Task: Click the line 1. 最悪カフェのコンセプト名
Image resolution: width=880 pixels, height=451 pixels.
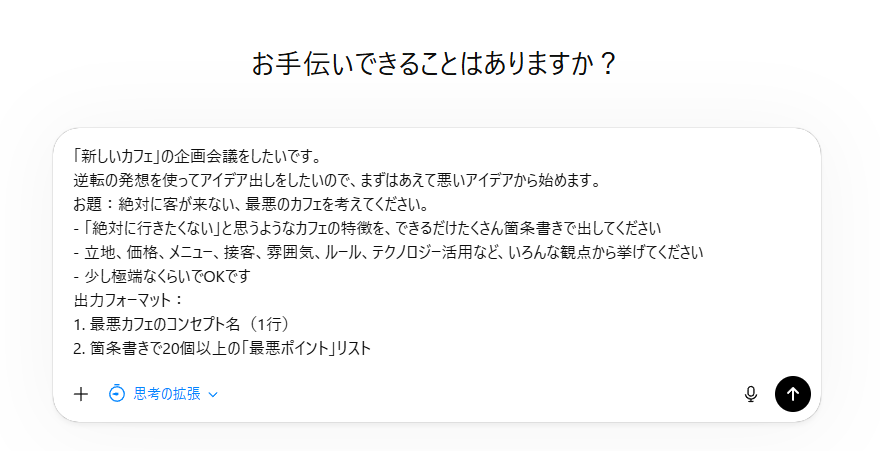Action: pyautogui.click(x=180, y=324)
